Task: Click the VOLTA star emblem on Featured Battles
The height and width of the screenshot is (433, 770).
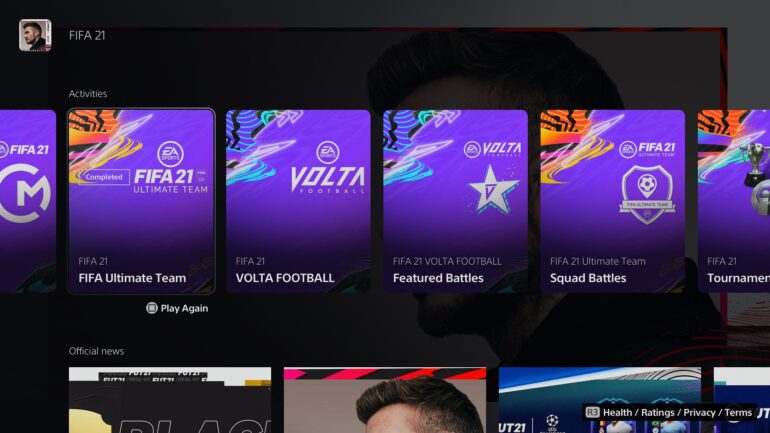Action: tap(493, 189)
